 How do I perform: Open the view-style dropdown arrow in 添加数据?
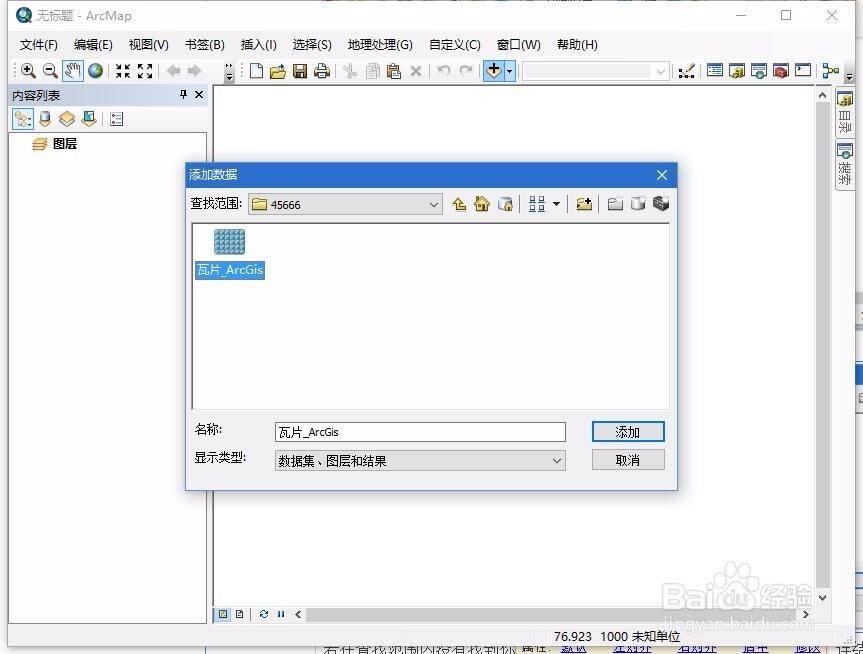[556, 203]
